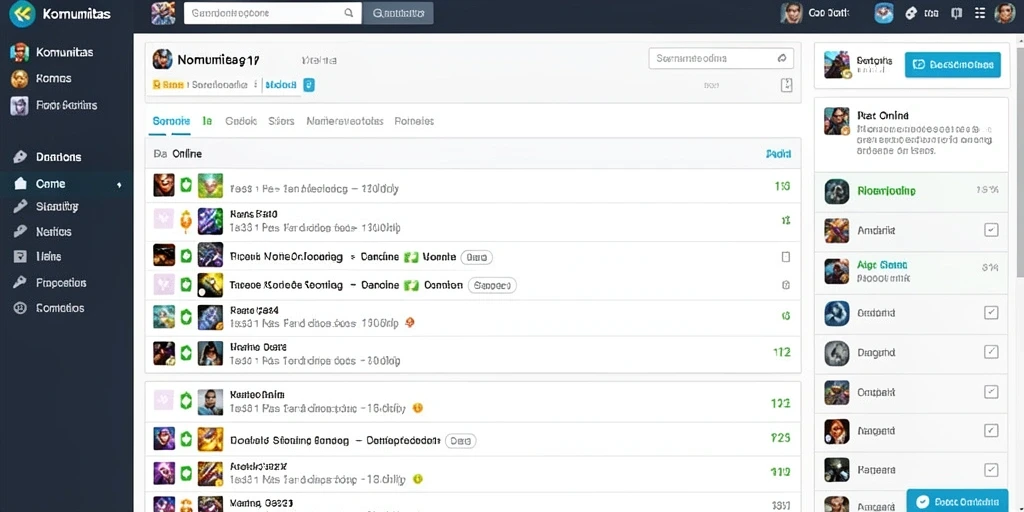Open the options dots beside Serorlooarle
This screenshot has width=1024, height=512.
point(255,84)
